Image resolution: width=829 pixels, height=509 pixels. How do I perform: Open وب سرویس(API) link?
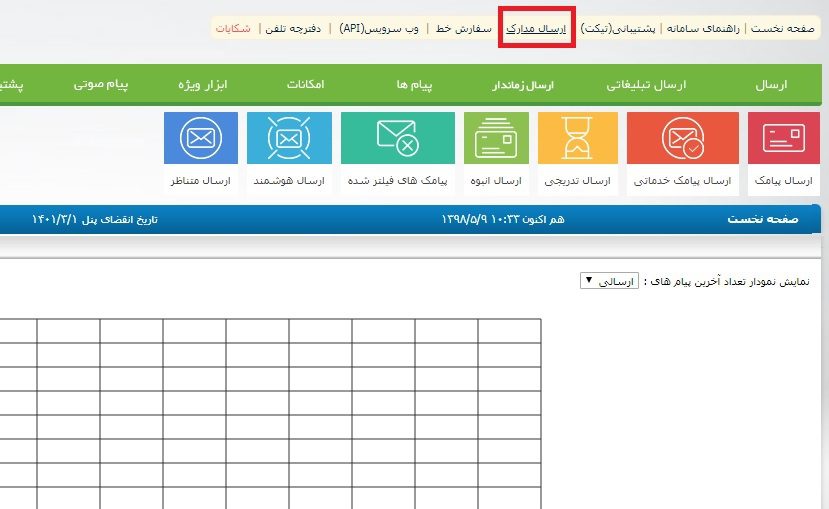point(379,29)
